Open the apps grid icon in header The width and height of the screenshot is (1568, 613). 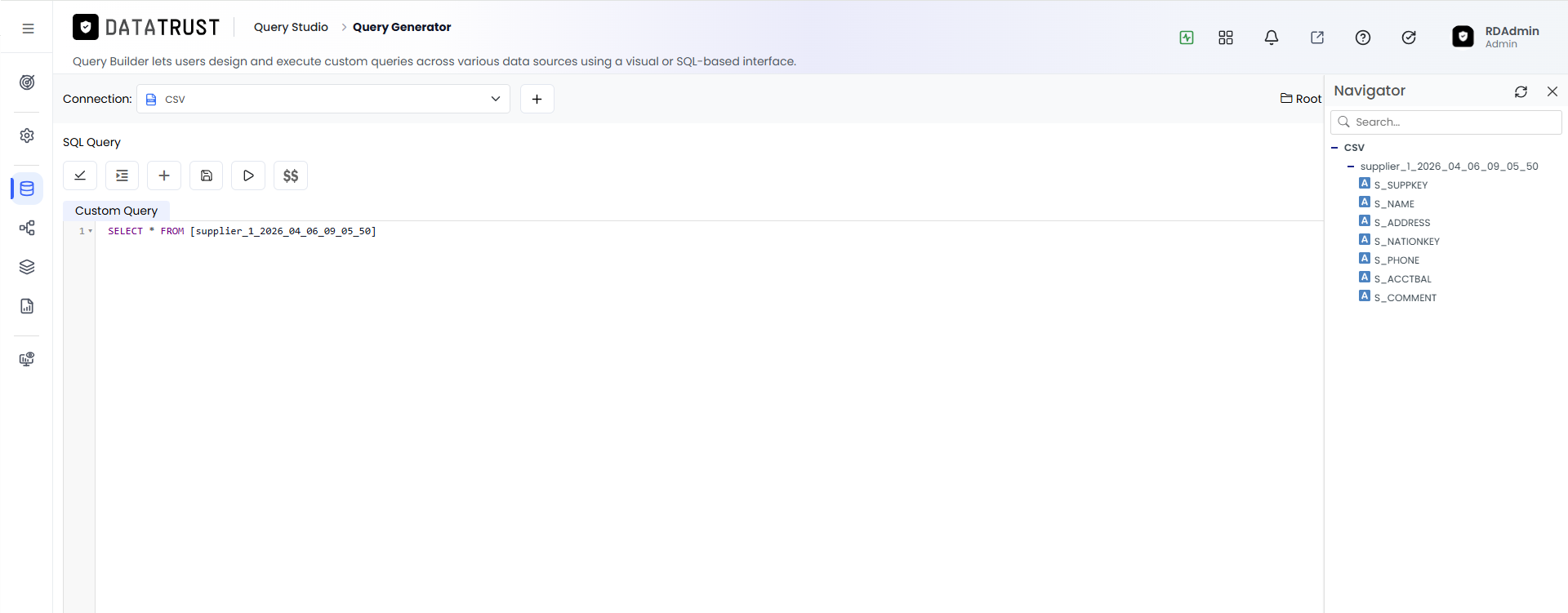click(x=1226, y=38)
